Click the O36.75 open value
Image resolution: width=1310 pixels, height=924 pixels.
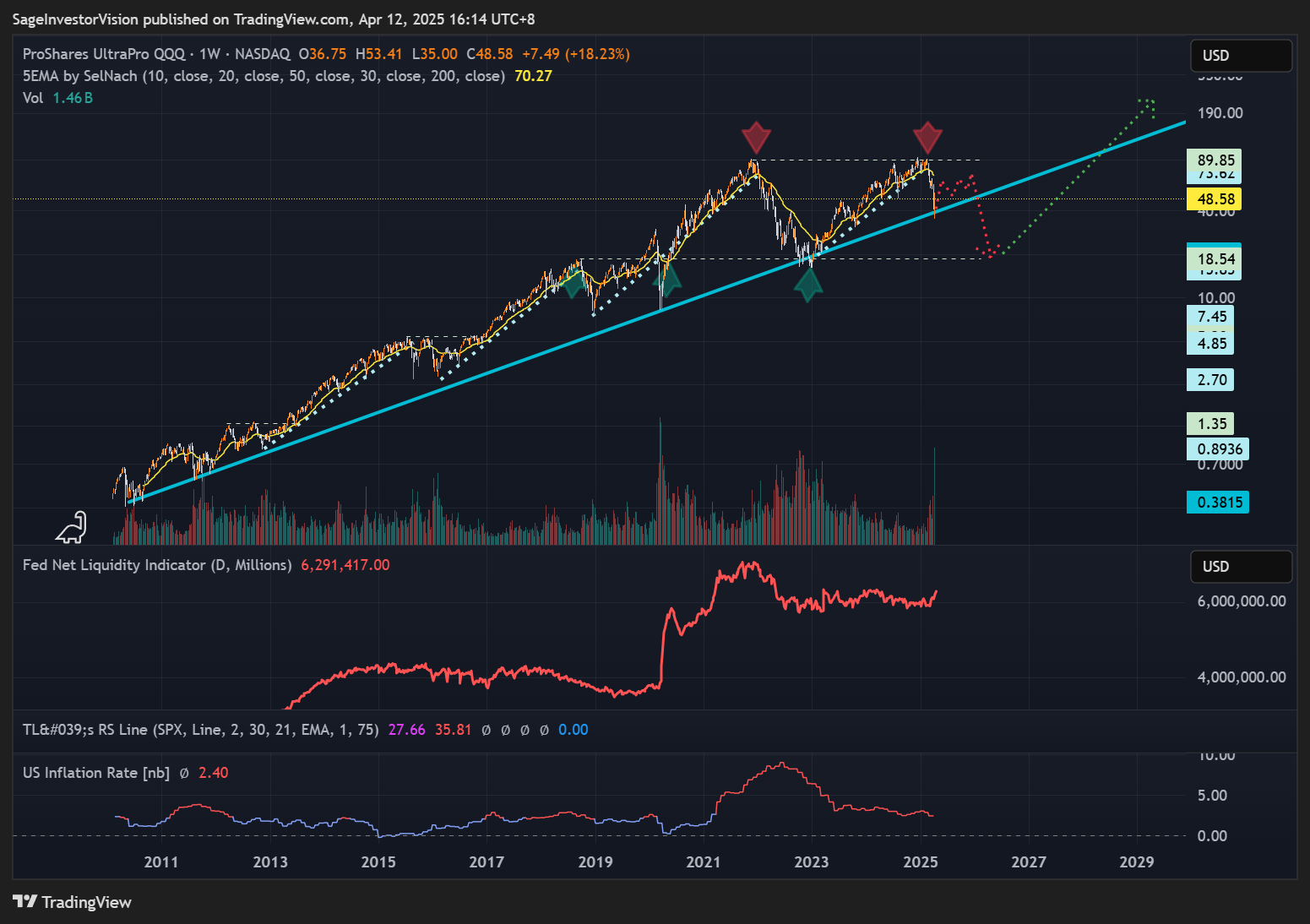323,54
